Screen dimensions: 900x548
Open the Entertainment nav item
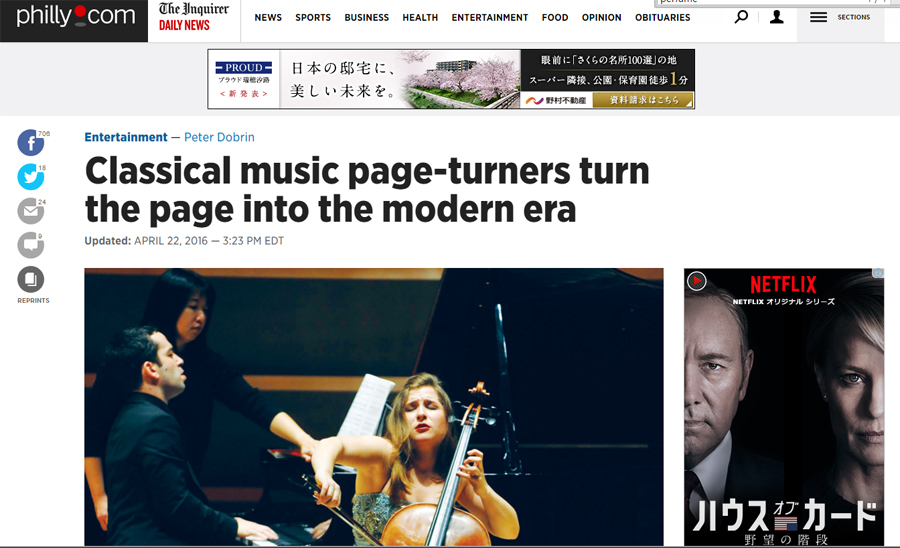click(x=490, y=18)
